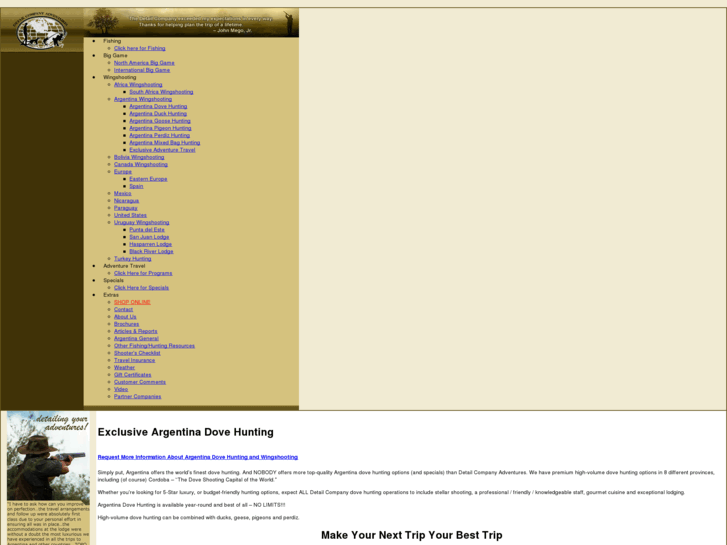Viewport: 727px width, 545px height.
Task: Select Nicaragua link
Action: click(127, 201)
